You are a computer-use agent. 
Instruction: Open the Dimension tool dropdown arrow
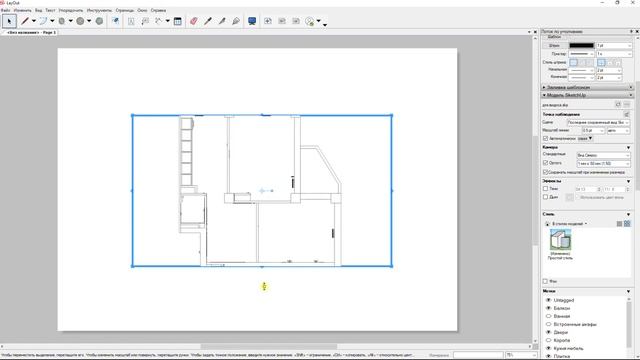(167, 21)
